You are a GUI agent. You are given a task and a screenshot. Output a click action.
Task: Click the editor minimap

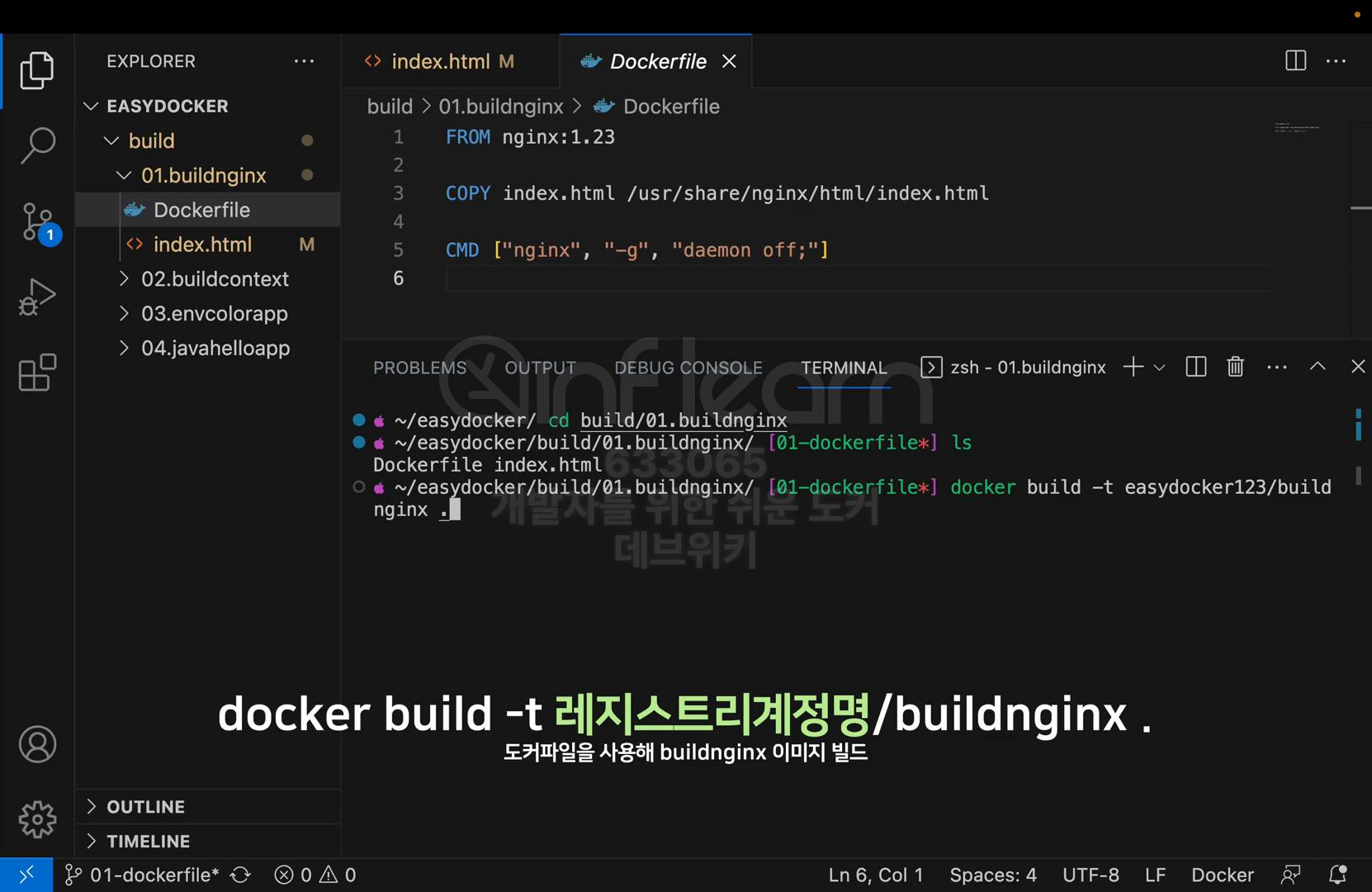[1297, 128]
